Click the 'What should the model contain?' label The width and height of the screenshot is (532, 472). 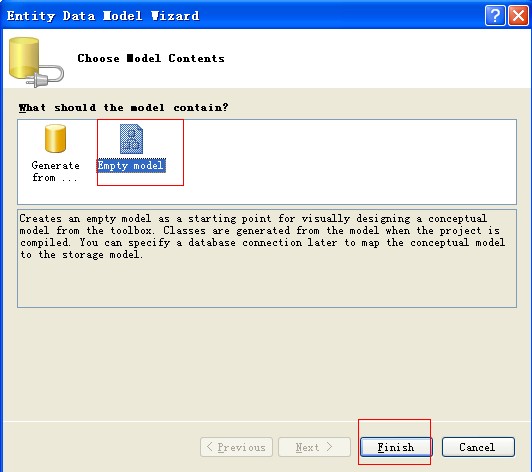(x=124, y=108)
